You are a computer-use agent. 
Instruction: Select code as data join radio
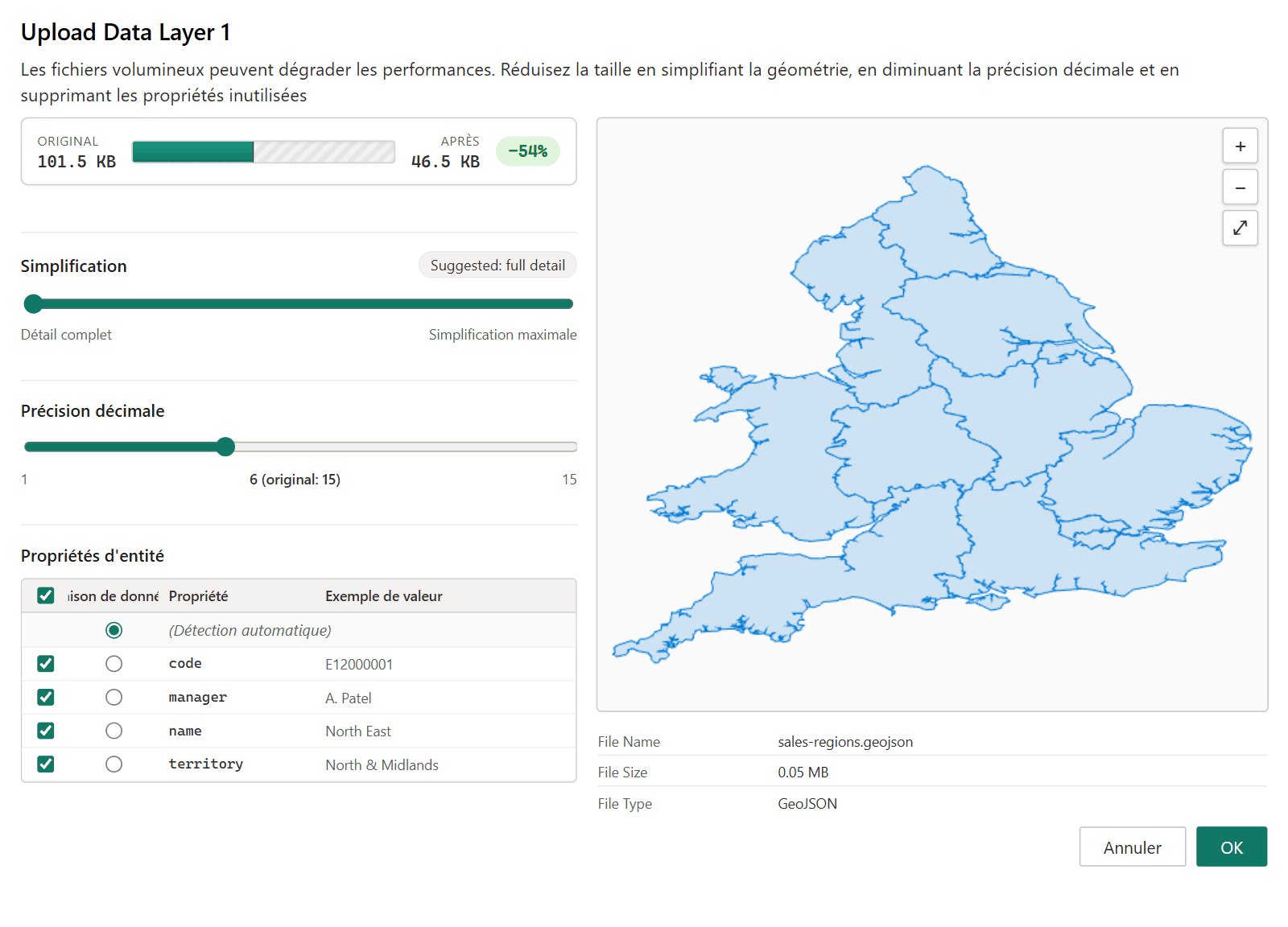(x=114, y=664)
